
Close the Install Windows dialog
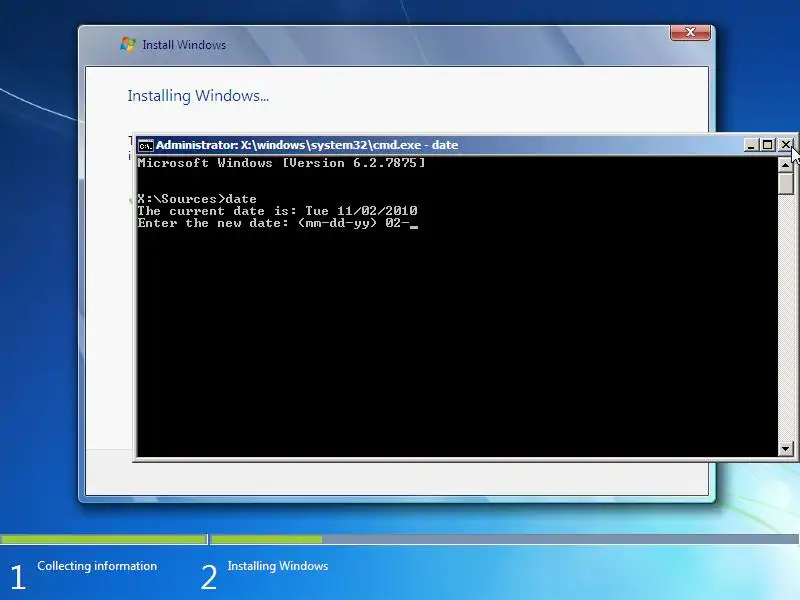point(690,32)
